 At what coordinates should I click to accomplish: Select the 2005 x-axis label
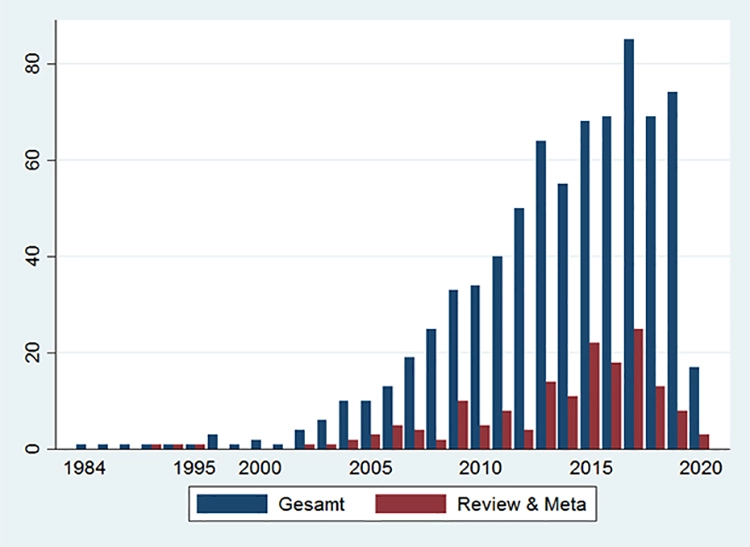370,468
